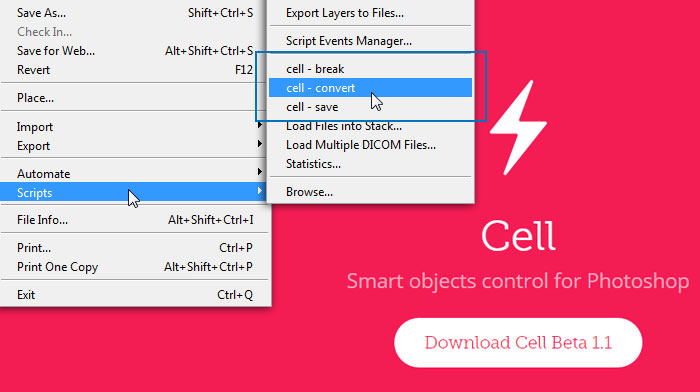Open the Scripts submenu

134,192
